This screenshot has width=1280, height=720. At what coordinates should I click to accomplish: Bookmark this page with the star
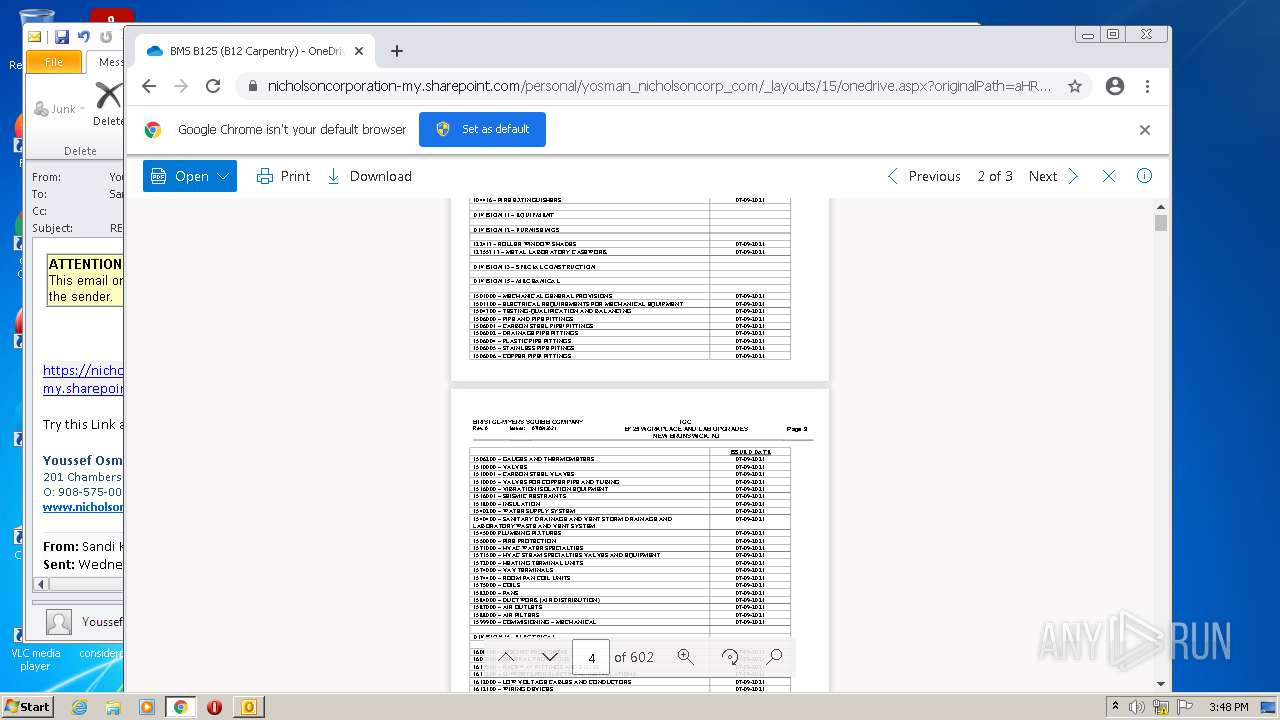[1075, 86]
